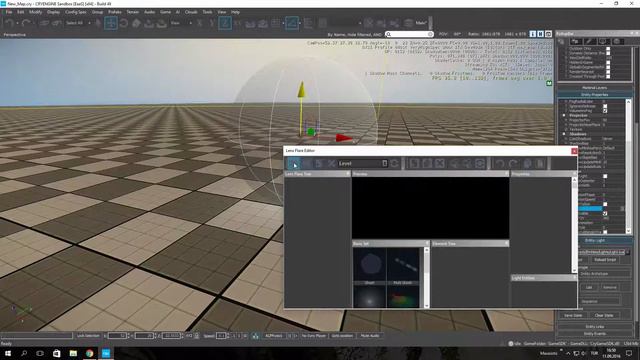Click the Unlink object icon in main toolbar
Screen dimensions: 640x360
56,23
